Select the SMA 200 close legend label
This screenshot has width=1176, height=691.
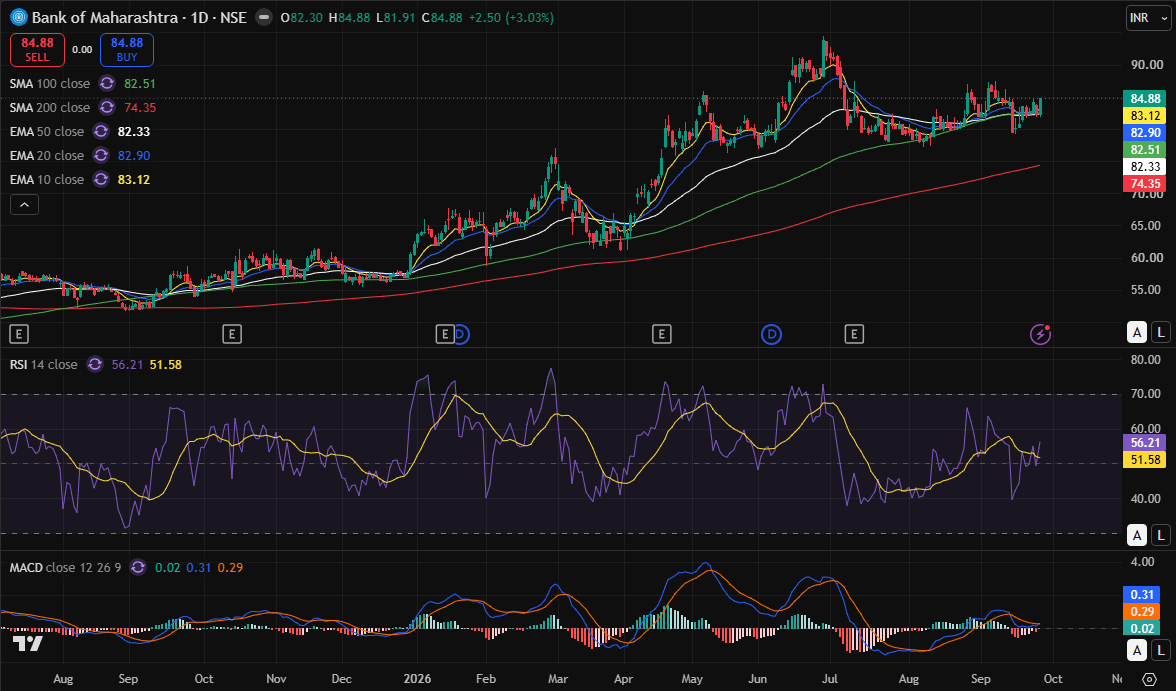[50, 107]
